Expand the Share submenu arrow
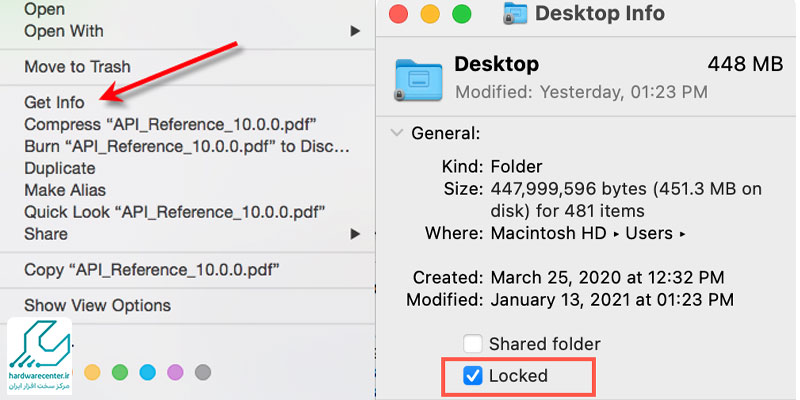Image resolution: width=800 pixels, height=400 pixels. 355,234
